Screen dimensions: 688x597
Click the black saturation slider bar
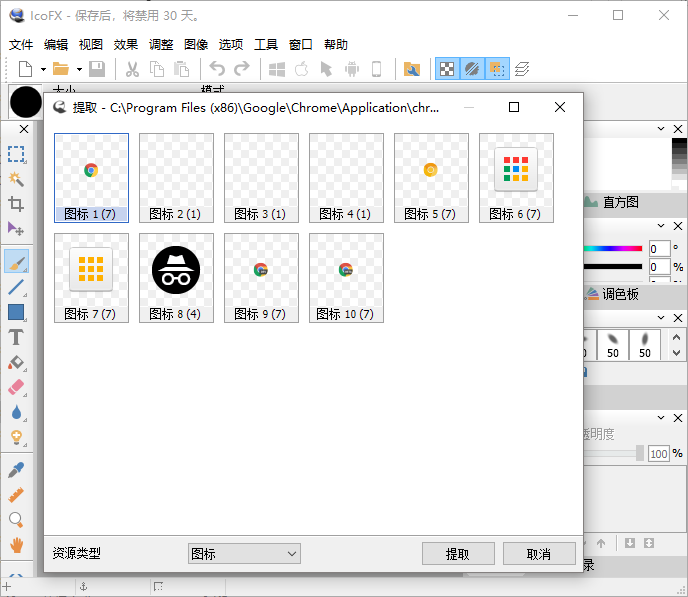coord(613,267)
